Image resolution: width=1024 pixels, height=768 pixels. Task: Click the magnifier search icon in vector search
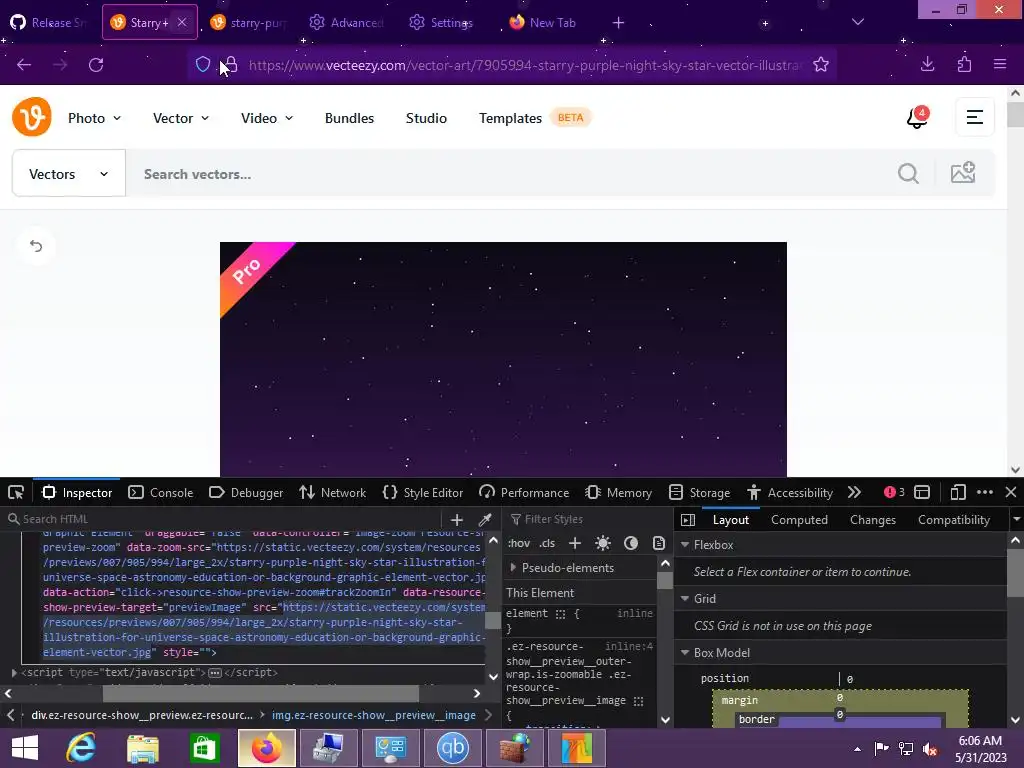(x=908, y=174)
